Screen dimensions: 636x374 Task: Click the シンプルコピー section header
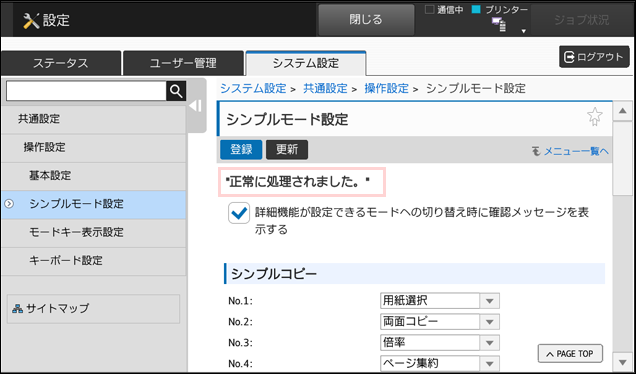(414, 274)
